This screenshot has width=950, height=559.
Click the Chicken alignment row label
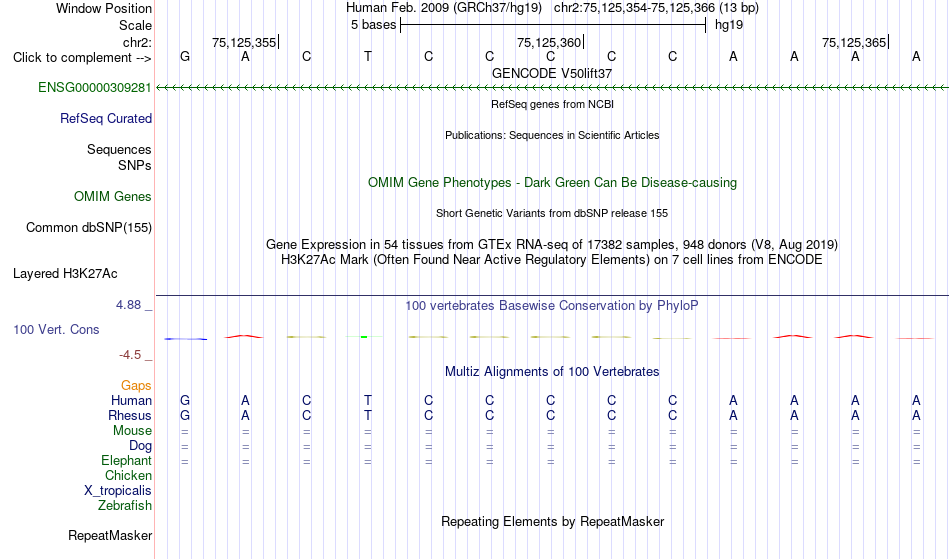128,476
